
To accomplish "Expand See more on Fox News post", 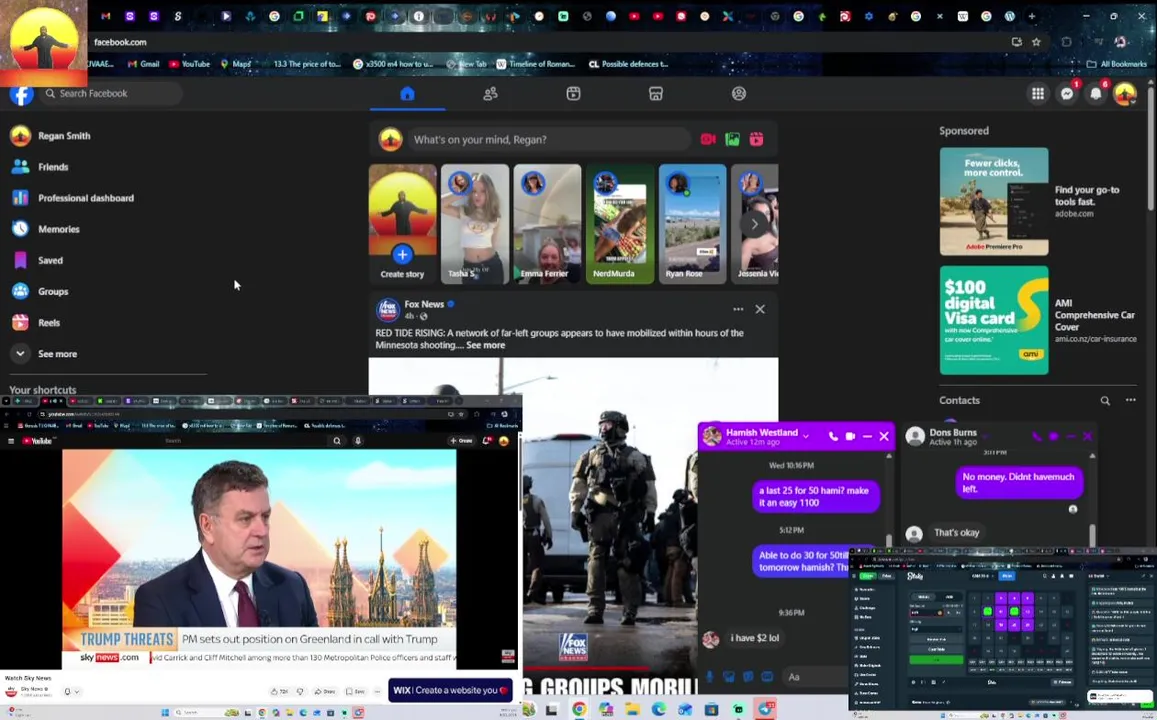I will 486,345.
